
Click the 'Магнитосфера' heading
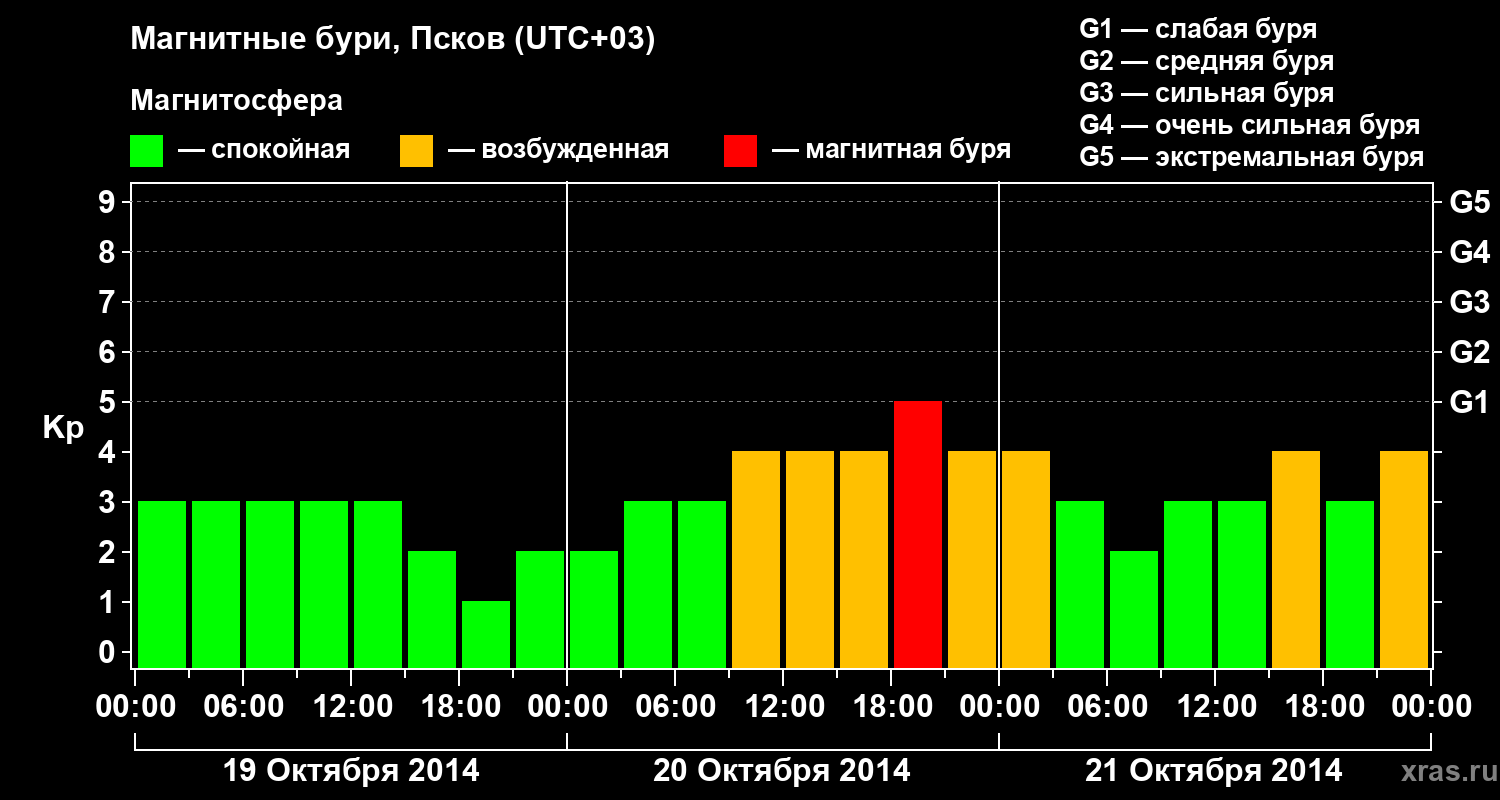coord(236,101)
